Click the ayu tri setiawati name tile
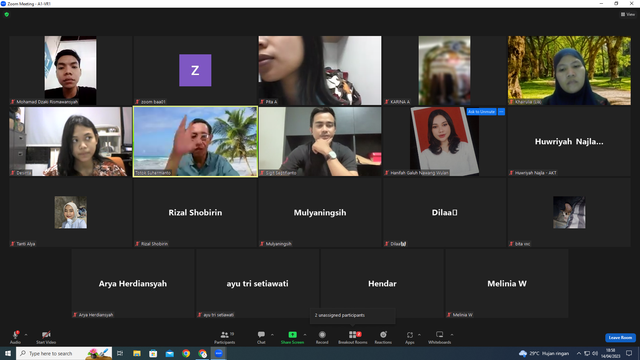The width and height of the screenshot is (640, 360). tap(258, 283)
